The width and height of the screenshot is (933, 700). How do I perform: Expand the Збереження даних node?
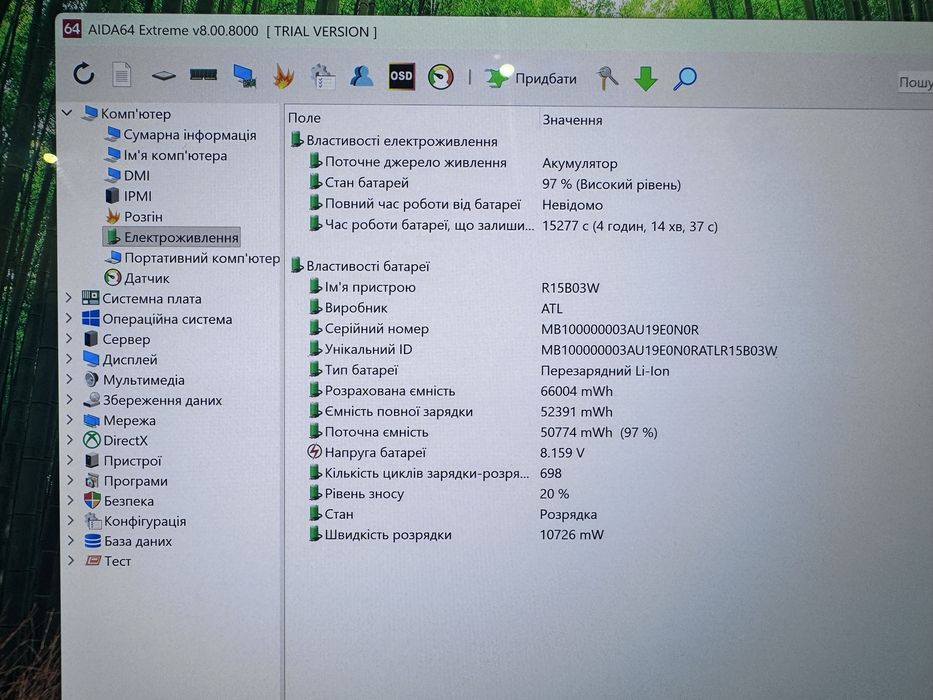70,399
